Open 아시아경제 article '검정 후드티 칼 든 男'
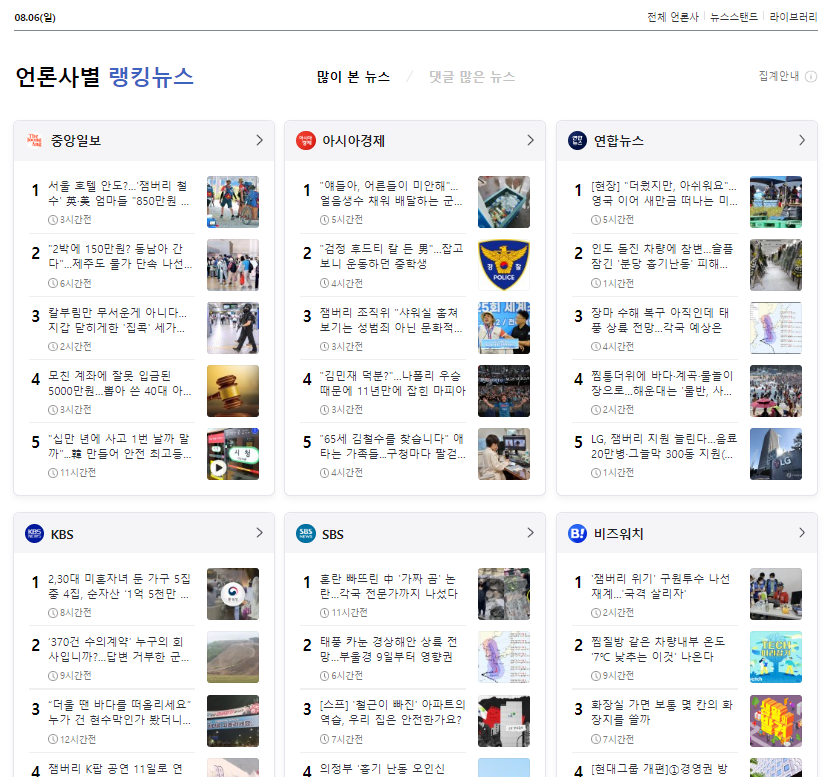 click(392, 256)
